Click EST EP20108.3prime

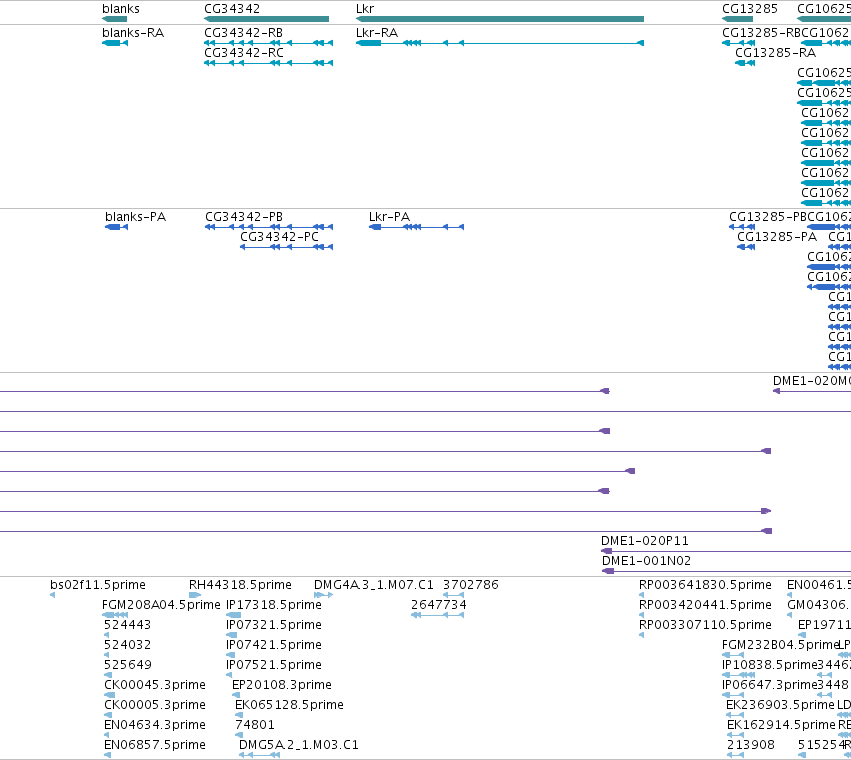click(x=236, y=695)
